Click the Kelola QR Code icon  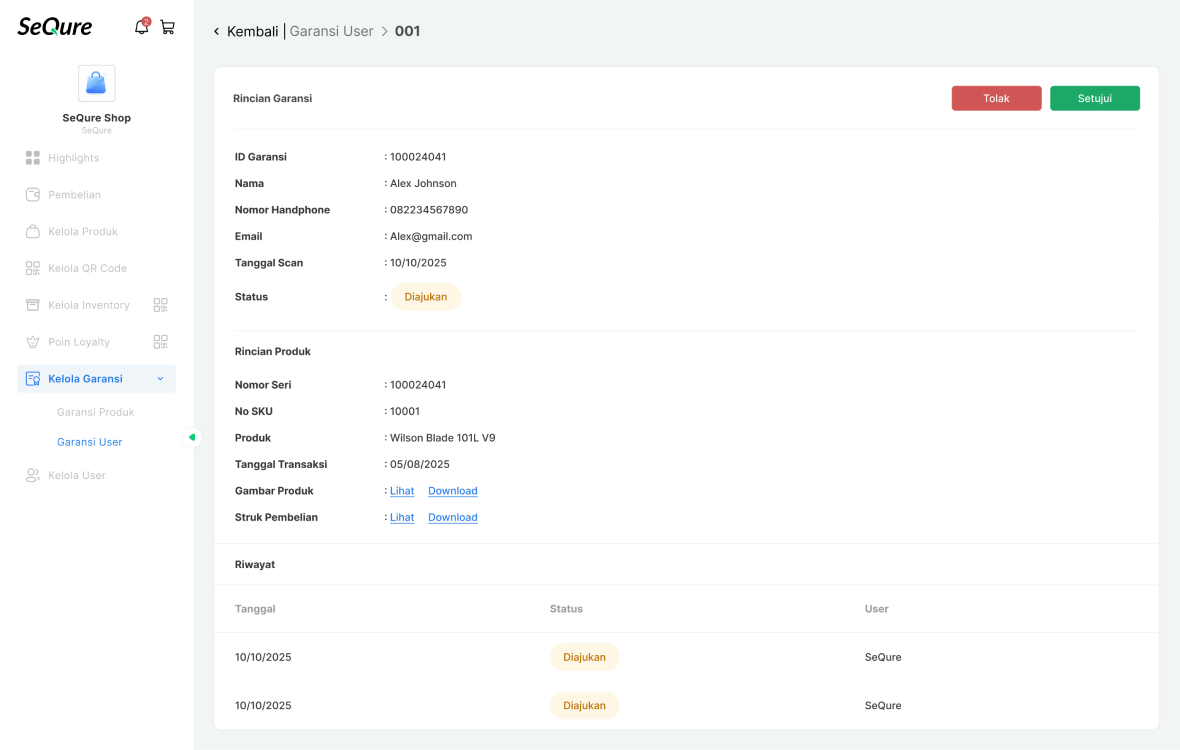pos(32,268)
